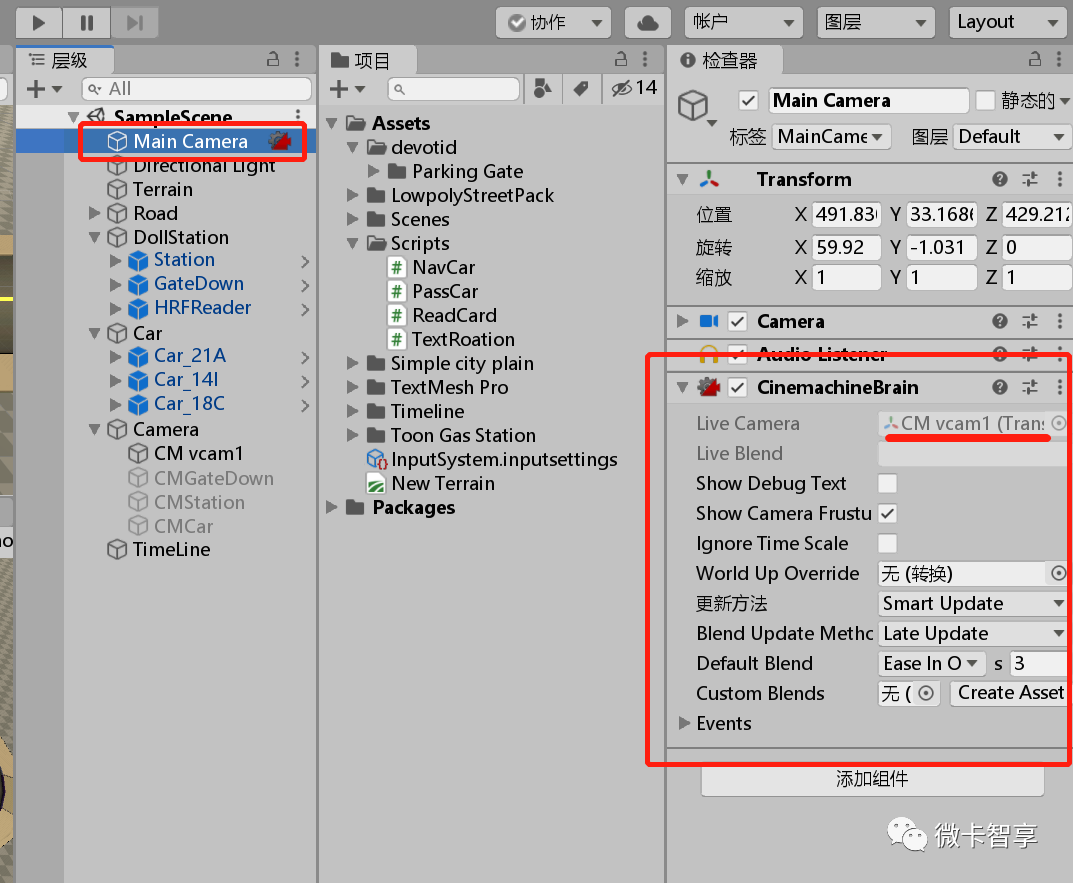Open CinemachineBrain help icon
This screenshot has width=1073, height=883.
[x=1000, y=387]
